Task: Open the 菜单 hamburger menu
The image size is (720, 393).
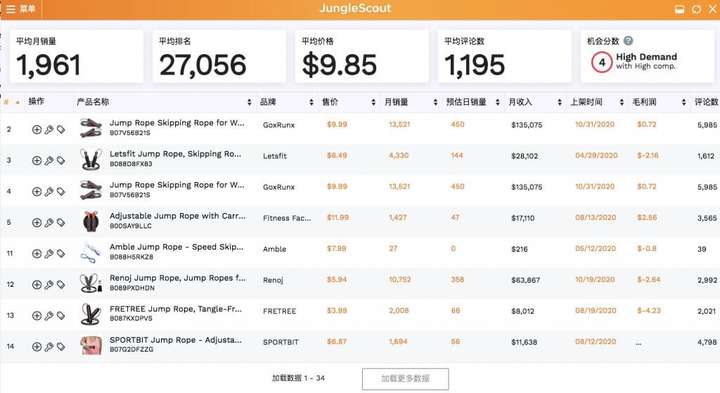Action: coord(21,9)
